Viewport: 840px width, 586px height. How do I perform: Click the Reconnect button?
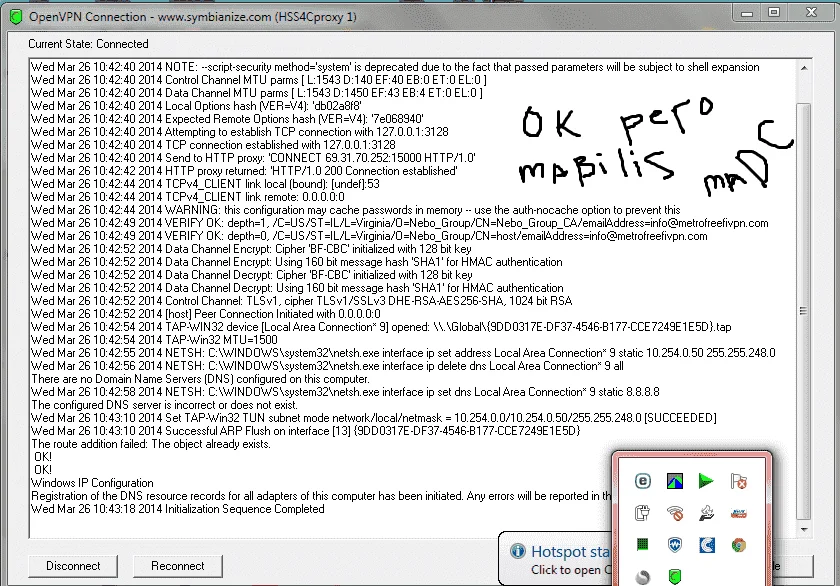pos(177,566)
